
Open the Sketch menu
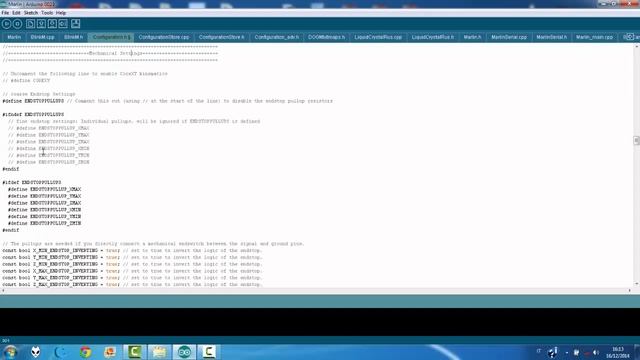click(x=31, y=13)
